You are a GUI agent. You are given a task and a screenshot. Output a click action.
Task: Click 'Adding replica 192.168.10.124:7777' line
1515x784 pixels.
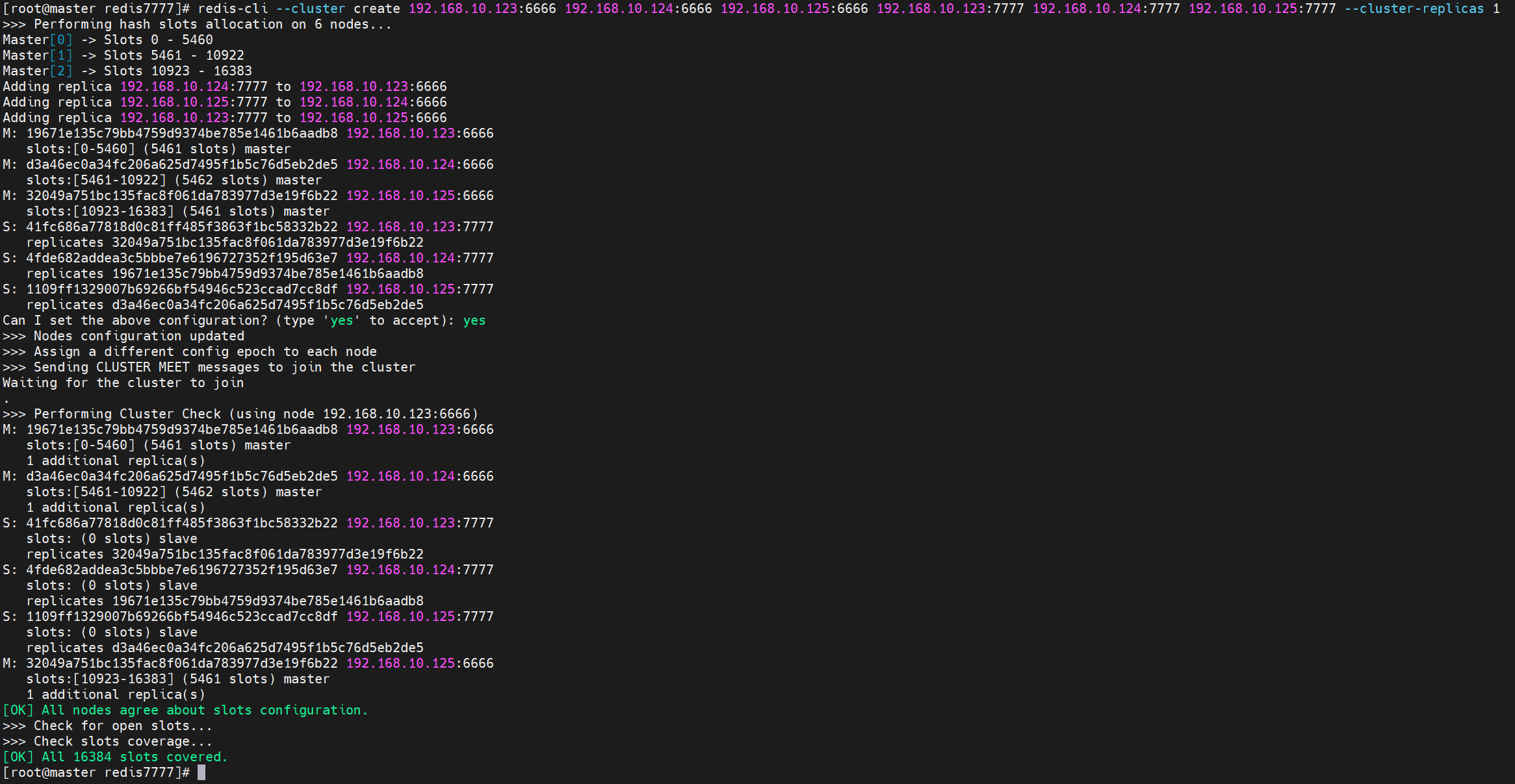click(225, 86)
